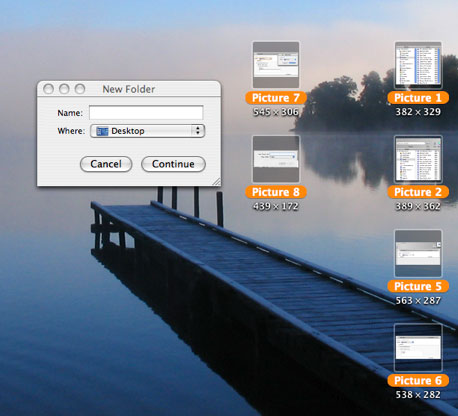Select the Picture 7 desktop thumbnail
458x416 pixels.
point(276,65)
